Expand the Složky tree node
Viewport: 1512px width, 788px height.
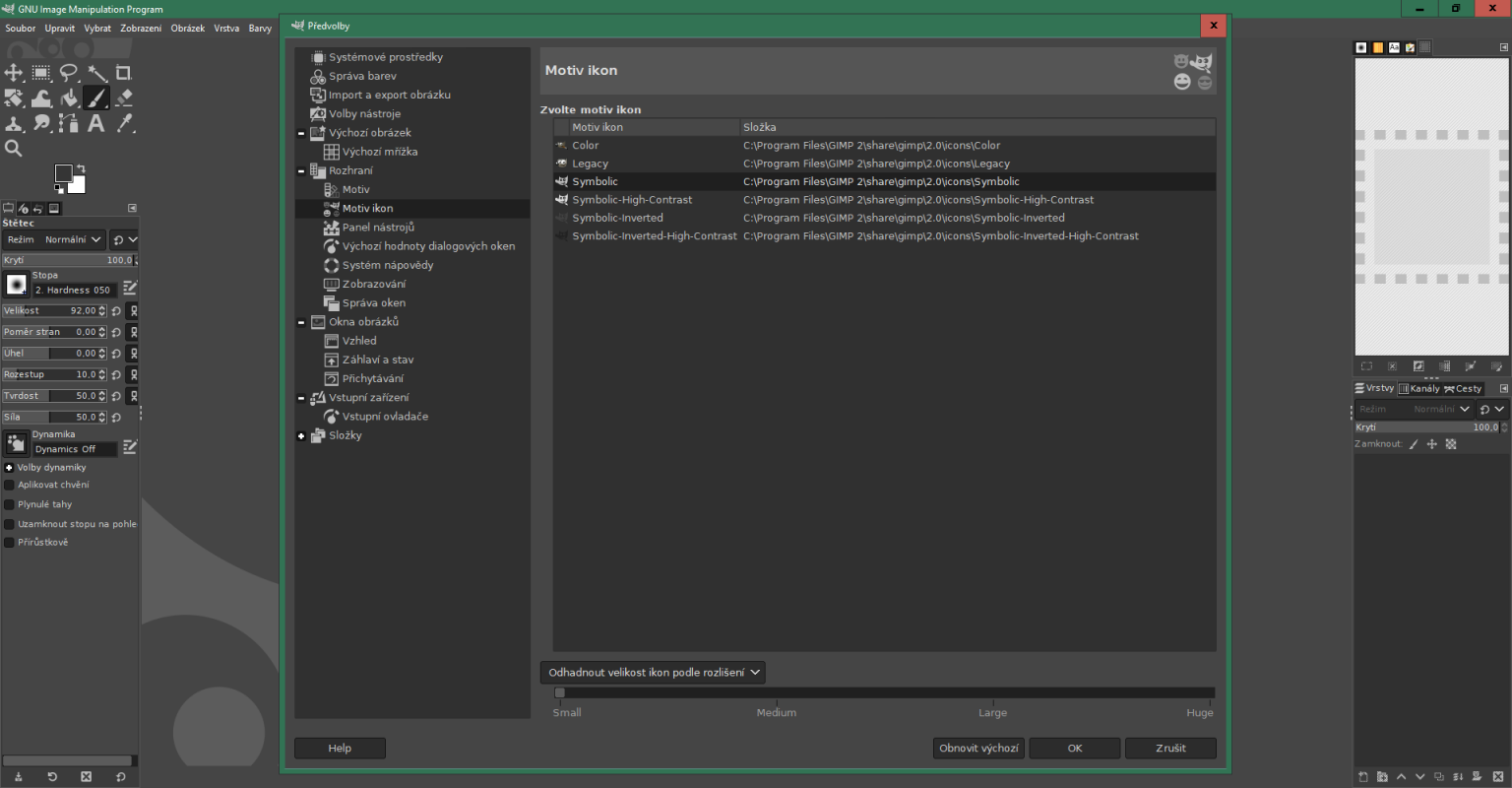301,435
